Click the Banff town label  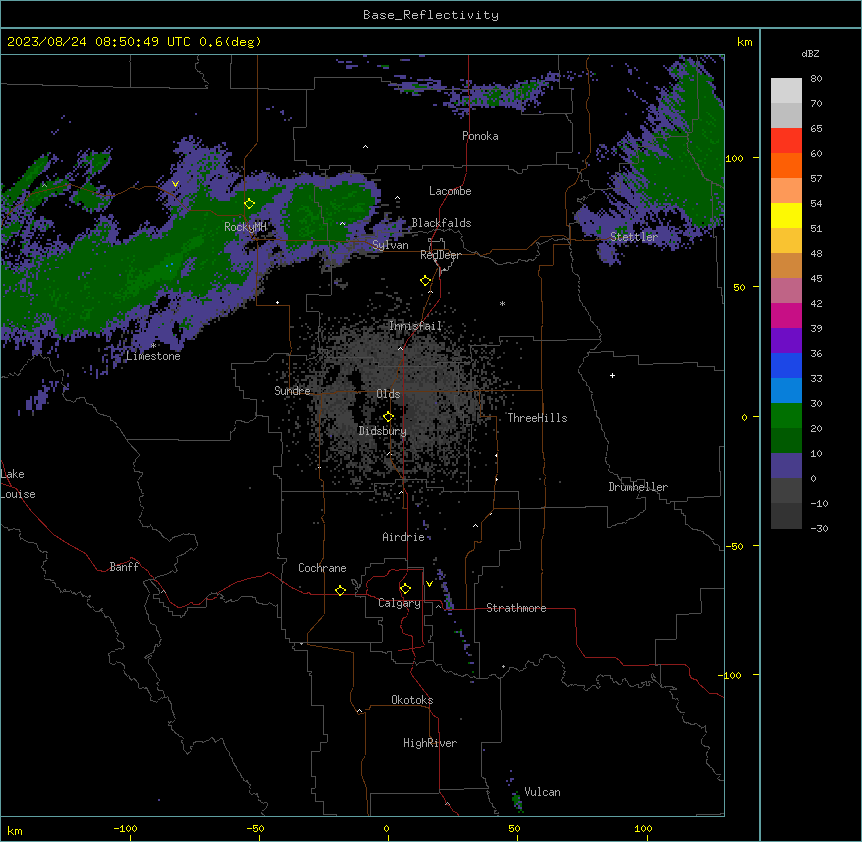click(124, 567)
